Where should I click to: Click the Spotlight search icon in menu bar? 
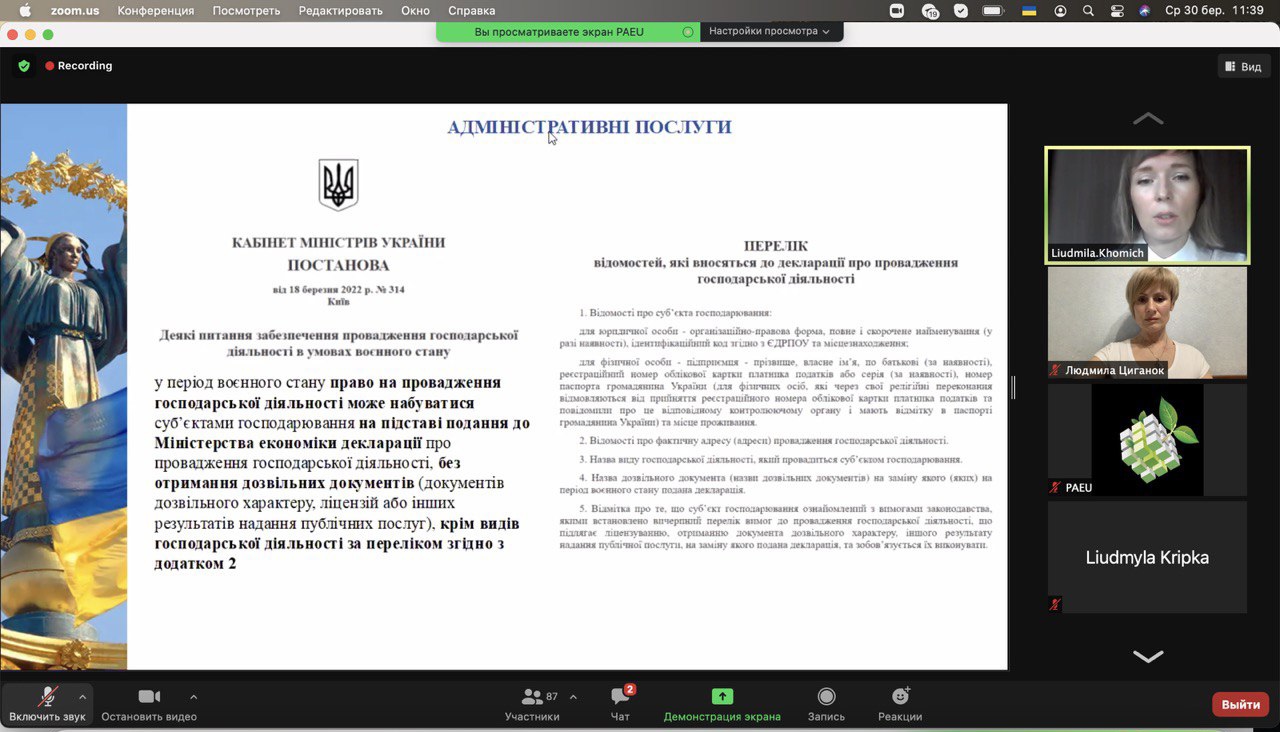point(1088,11)
